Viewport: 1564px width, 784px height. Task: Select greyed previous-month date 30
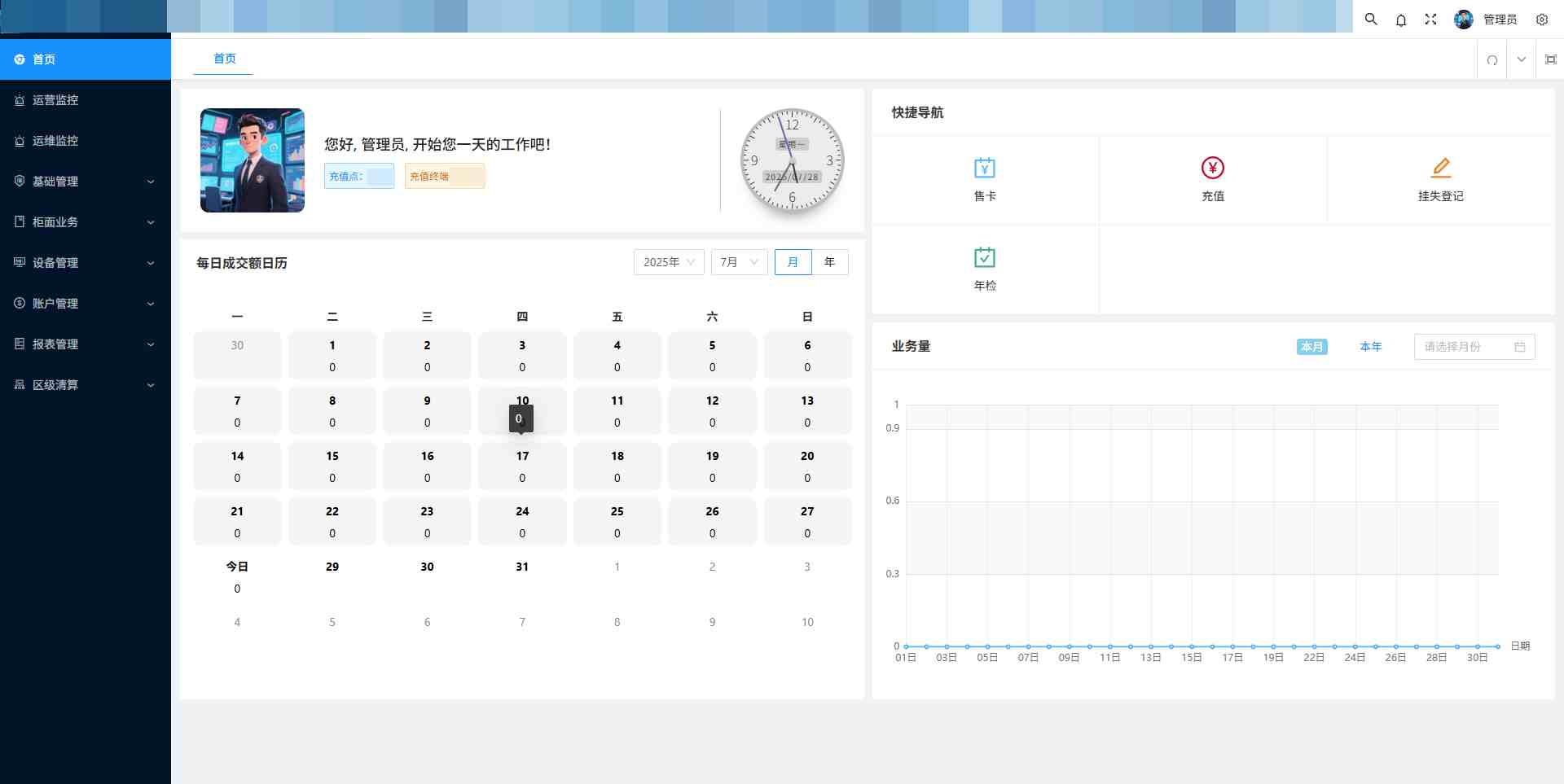tap(237, 355)
